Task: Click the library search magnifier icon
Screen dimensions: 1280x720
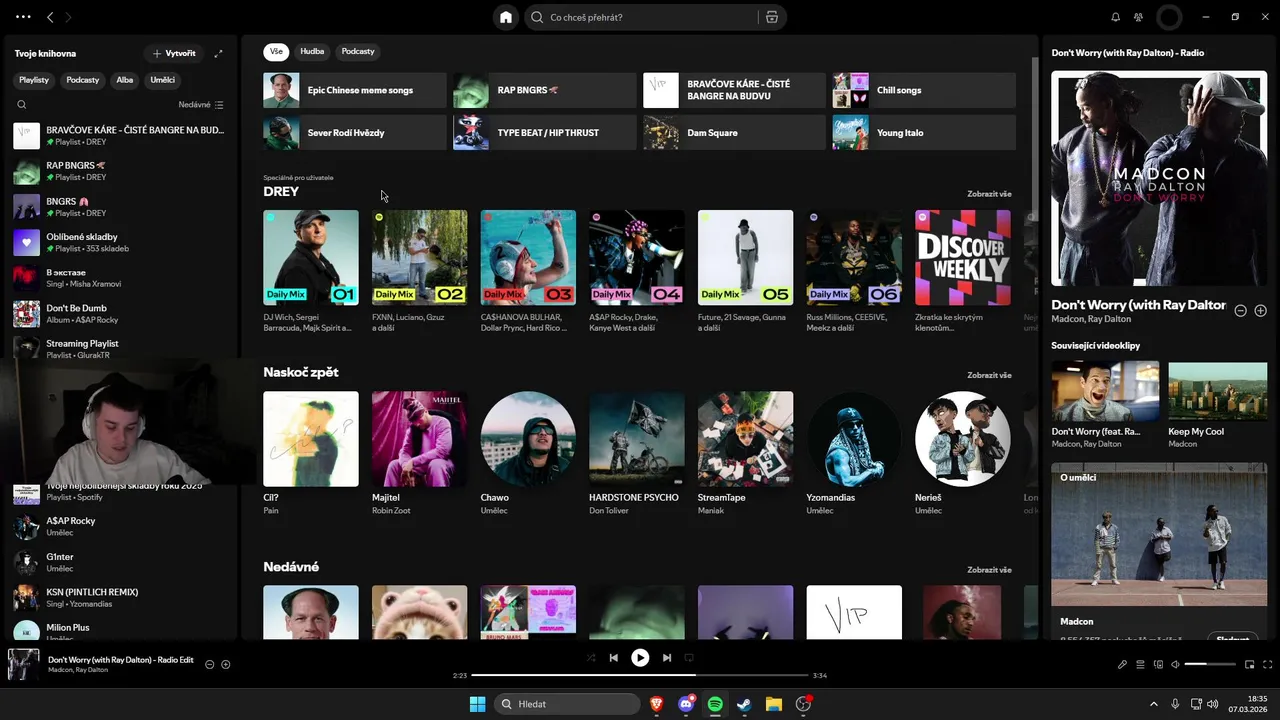Action: [x=22, y=104]
